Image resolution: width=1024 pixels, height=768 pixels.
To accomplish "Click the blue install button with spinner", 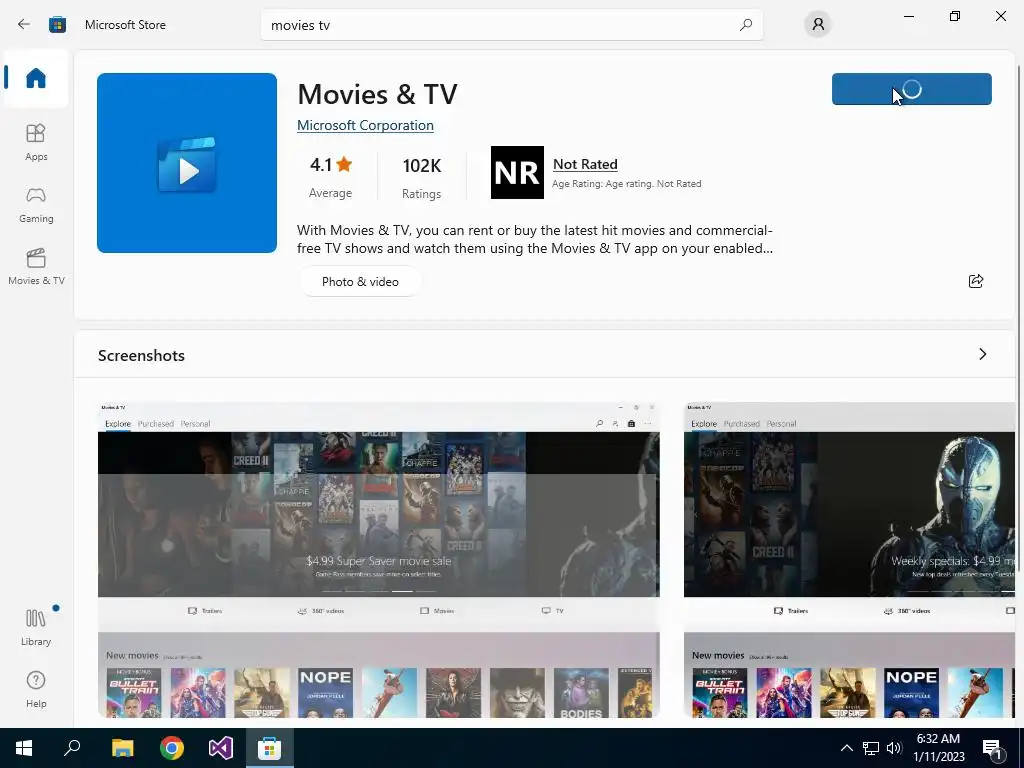I will point(912,89).
